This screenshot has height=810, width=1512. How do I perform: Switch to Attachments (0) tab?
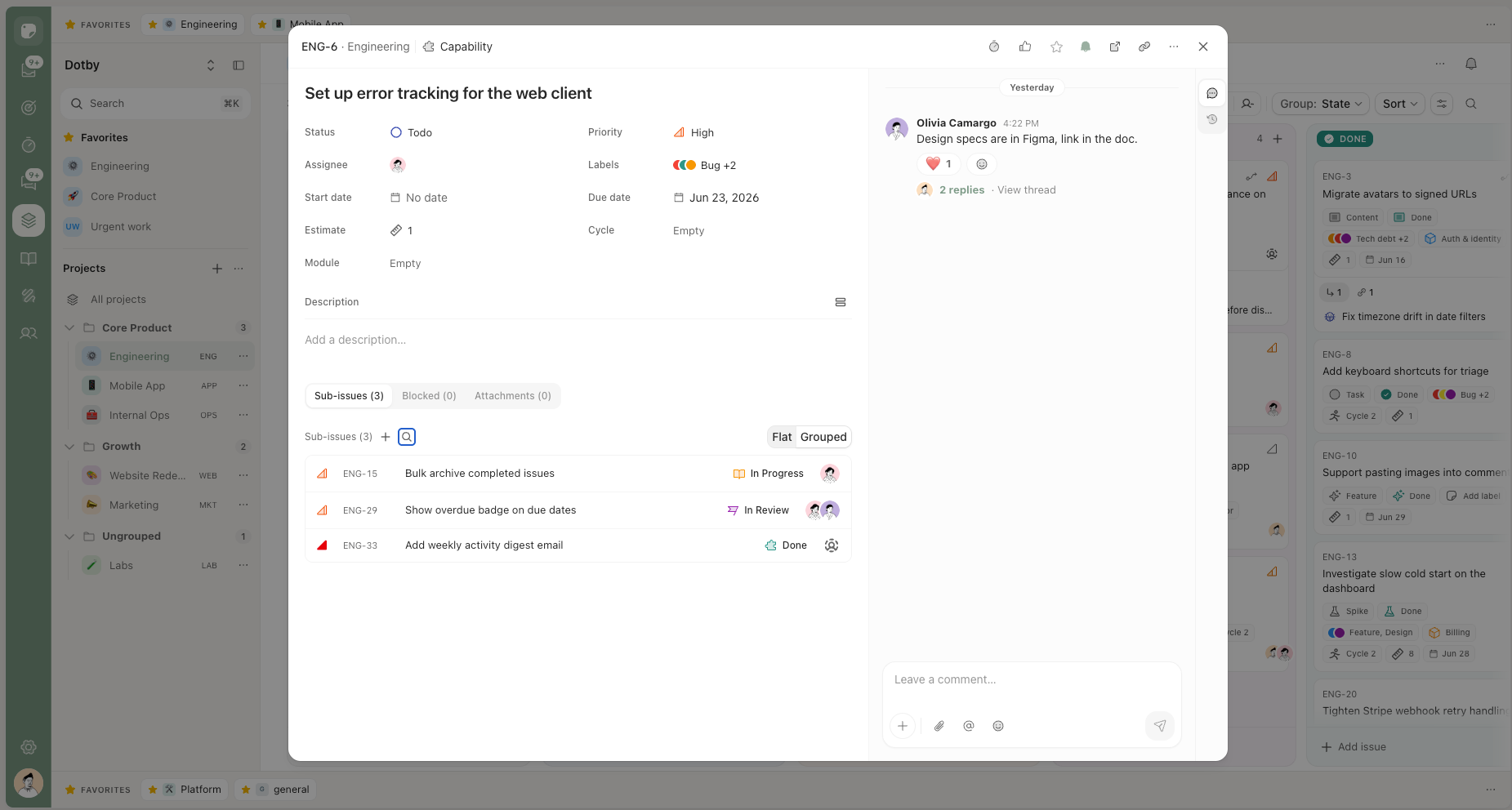pyautogui.click(x=513, y=396)
